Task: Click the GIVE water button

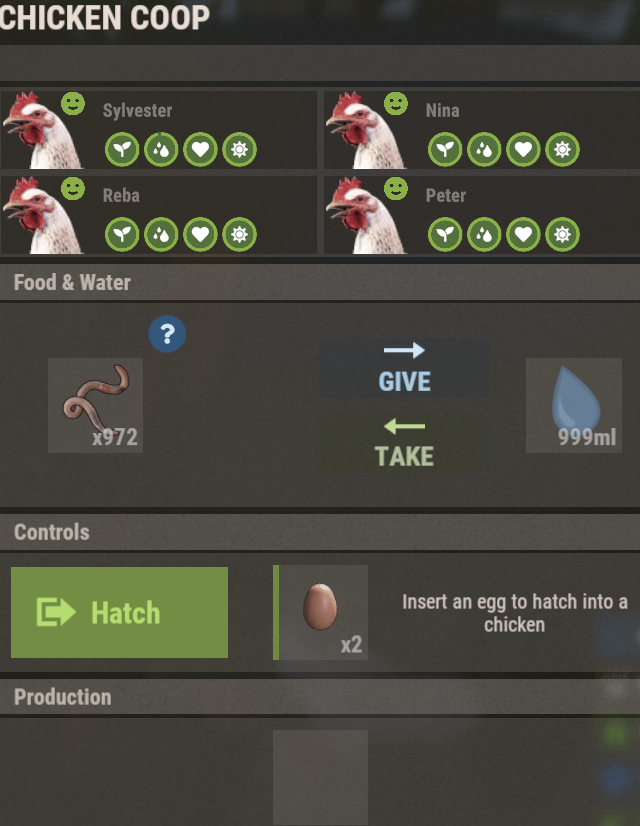Action: (x=404, y=368)
